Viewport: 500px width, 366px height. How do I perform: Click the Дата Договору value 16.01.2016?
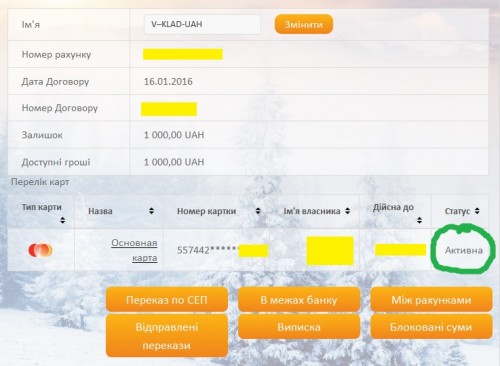[x=168, y=82]
